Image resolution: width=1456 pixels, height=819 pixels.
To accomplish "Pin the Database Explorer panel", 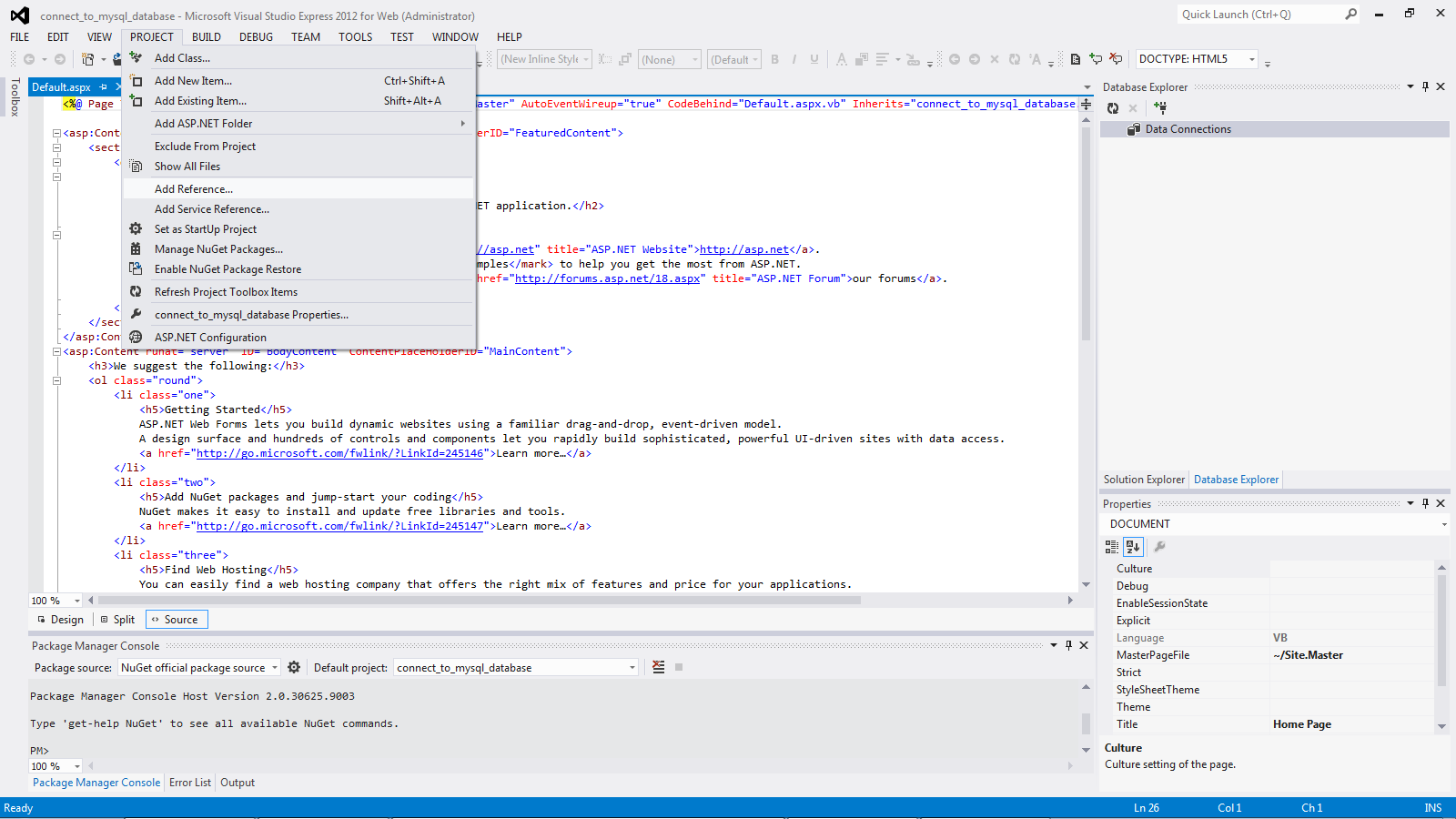I will tap(1425, 86).
